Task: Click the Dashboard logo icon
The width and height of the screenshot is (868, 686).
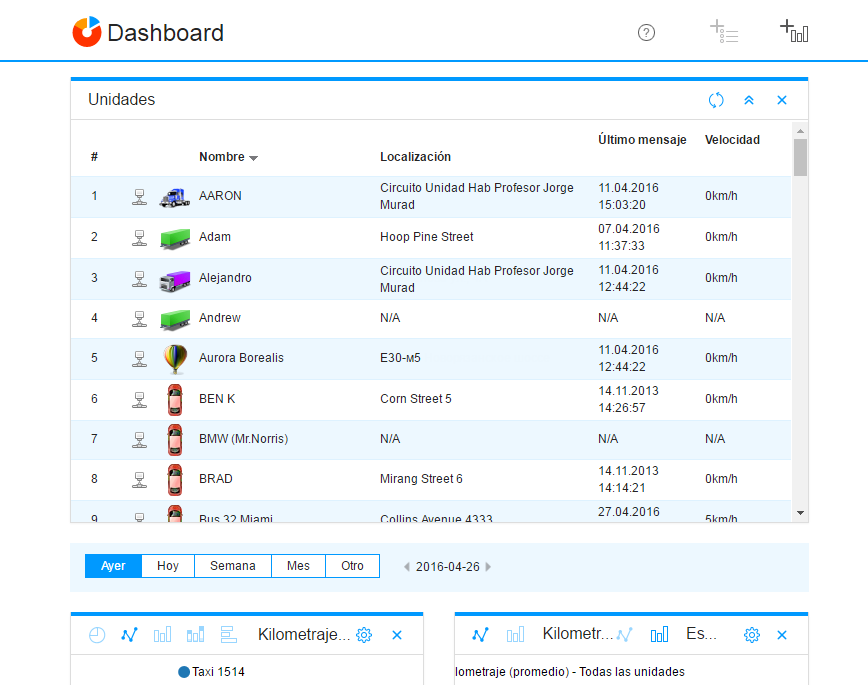Action: pyautogui.click(x=87, y=32)
